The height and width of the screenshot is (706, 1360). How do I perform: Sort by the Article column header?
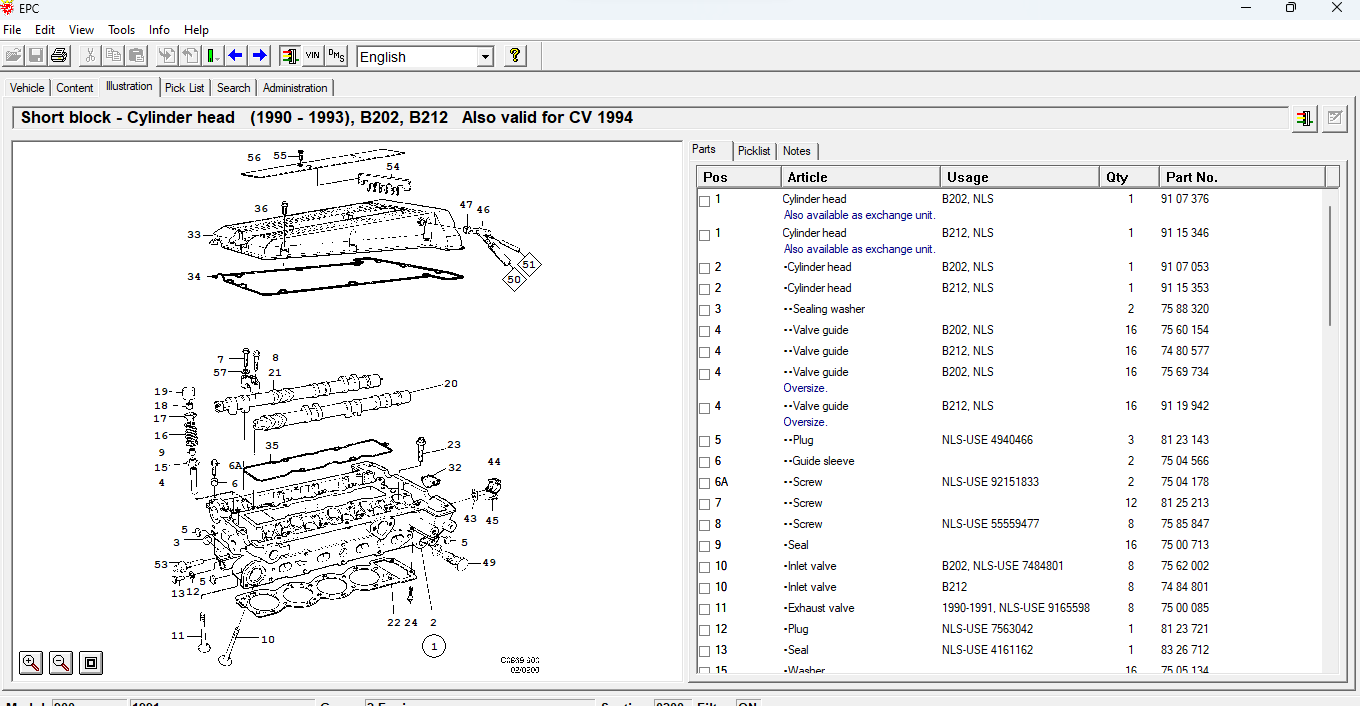point(861,177)
